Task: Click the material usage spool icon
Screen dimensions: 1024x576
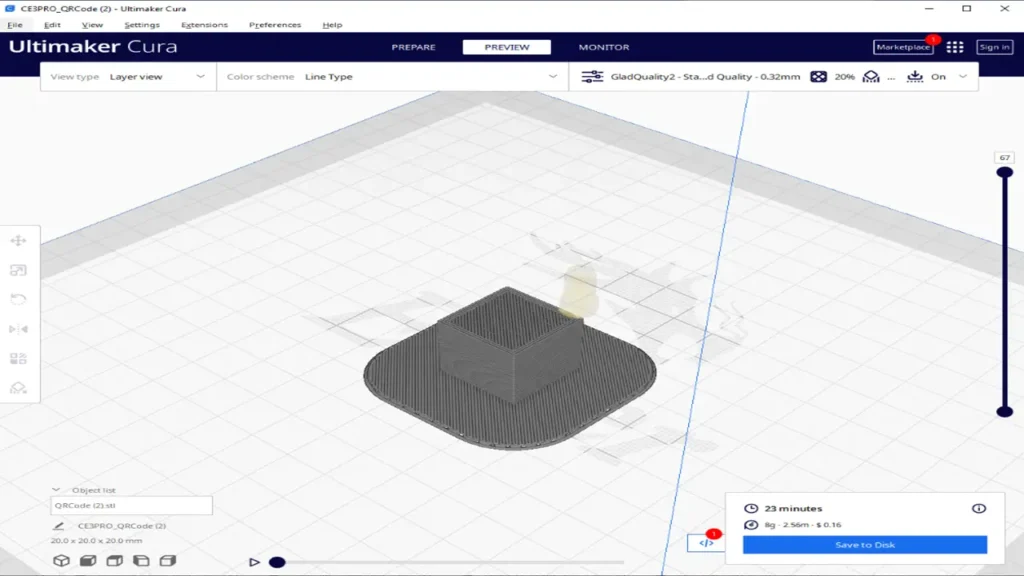Action: 751,524
